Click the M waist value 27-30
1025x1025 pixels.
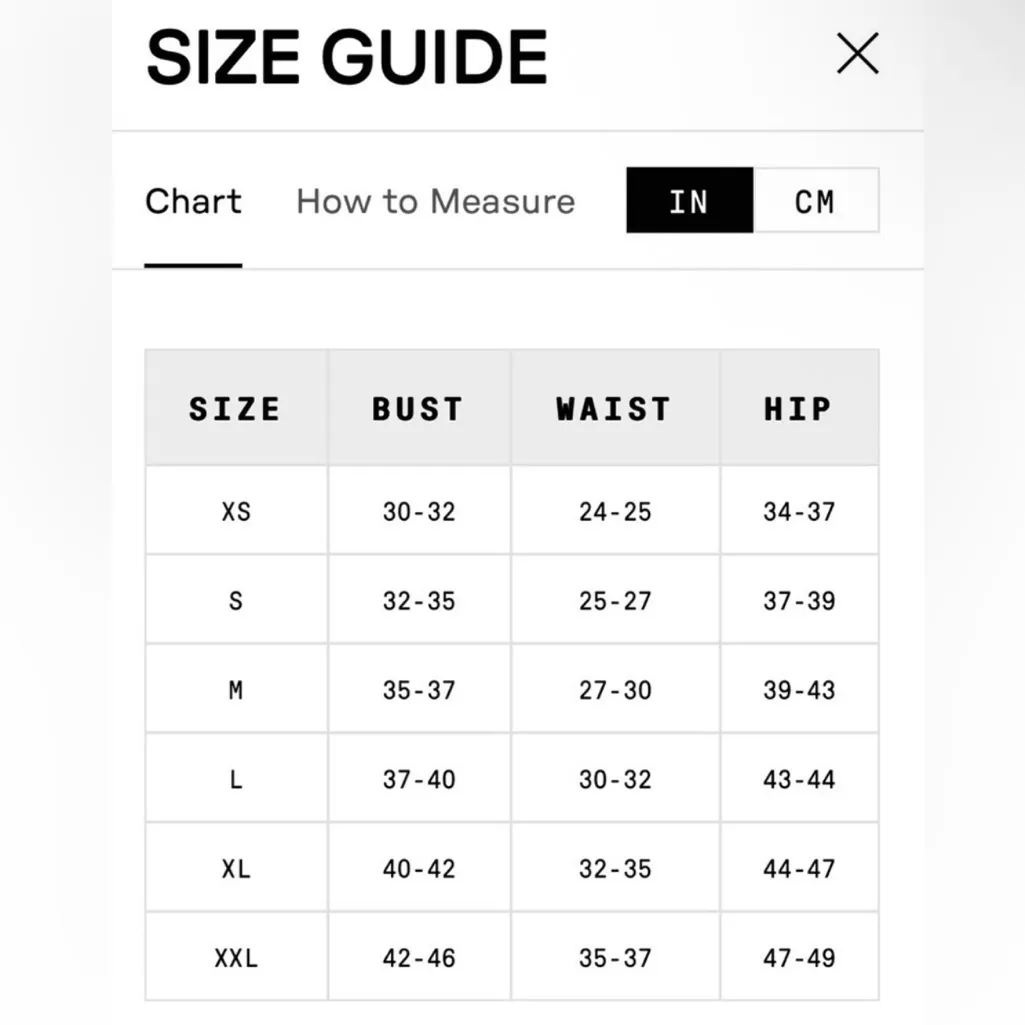[x=615, y=690]
